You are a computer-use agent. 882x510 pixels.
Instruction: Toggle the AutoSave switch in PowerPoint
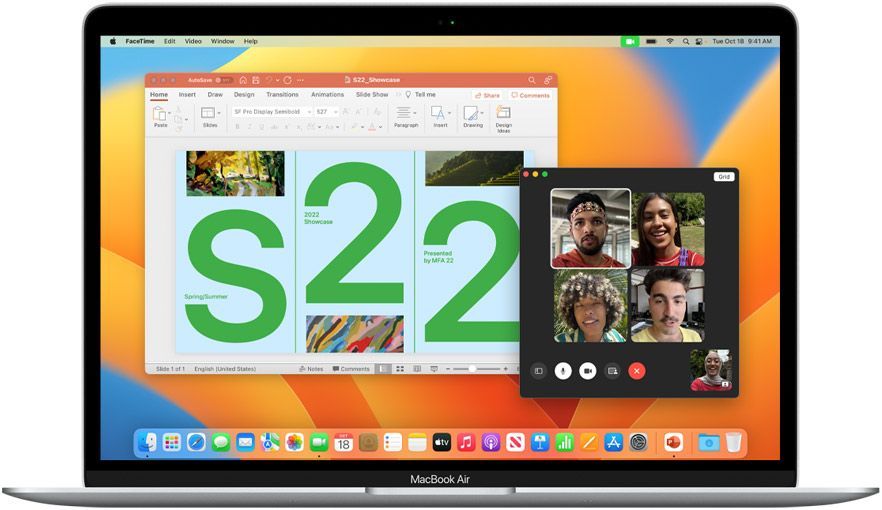223,80
